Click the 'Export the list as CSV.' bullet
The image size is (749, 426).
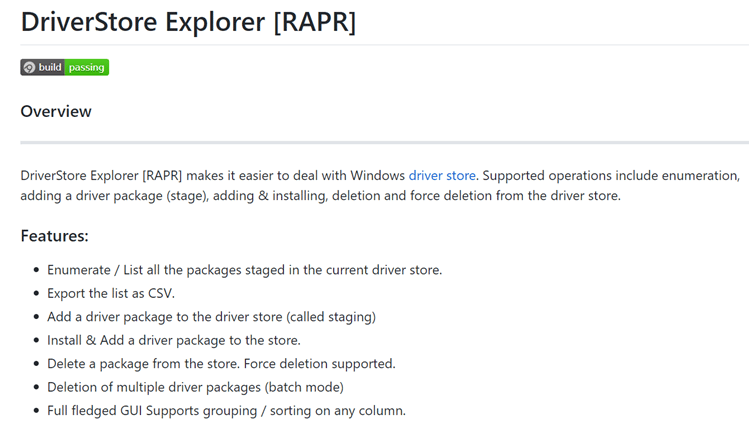(x=111, y=293)
